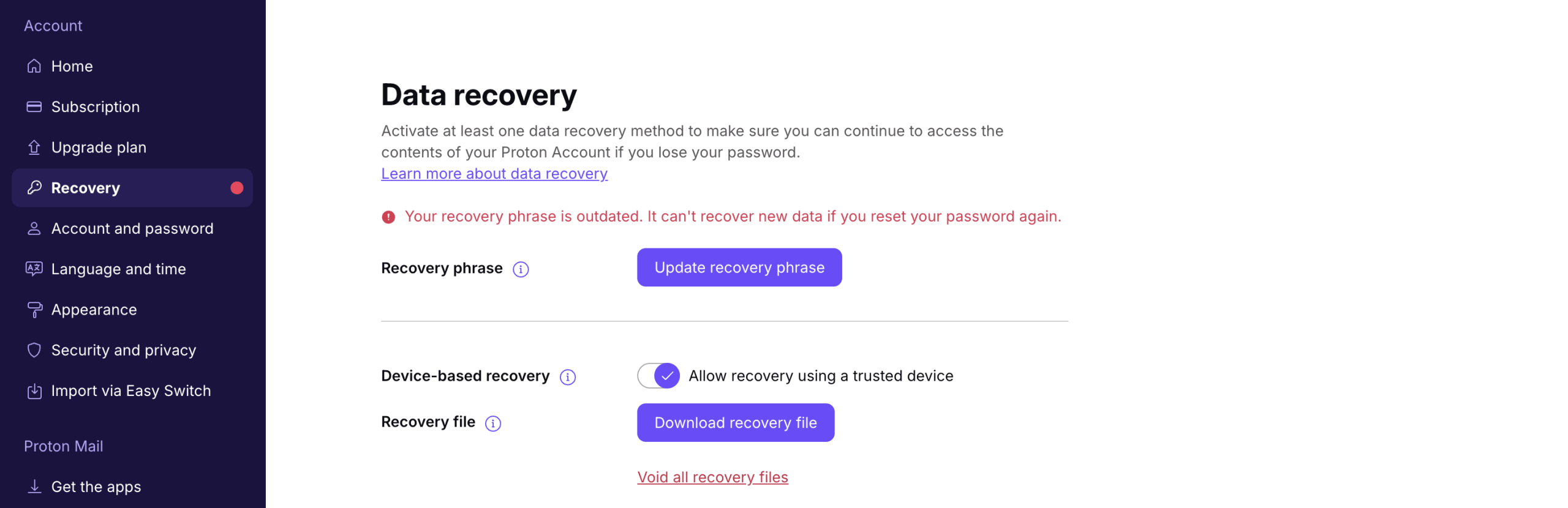The width and height of the screenshot is (1568, 508).
Task: Click the Subscription card icon
Action: [34, 107]
